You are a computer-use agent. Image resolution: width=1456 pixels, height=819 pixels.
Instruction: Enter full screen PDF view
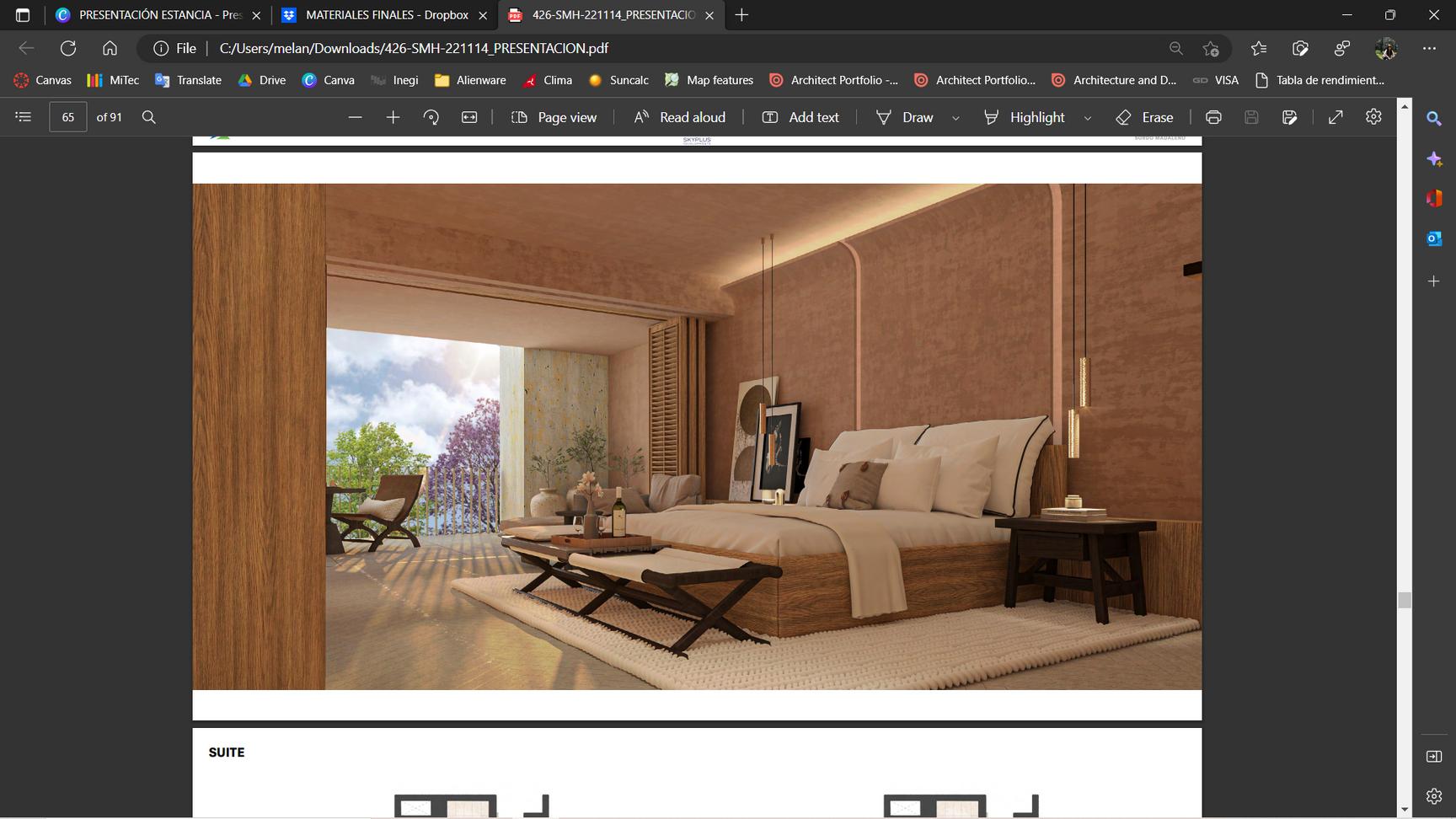(1336, 117)
